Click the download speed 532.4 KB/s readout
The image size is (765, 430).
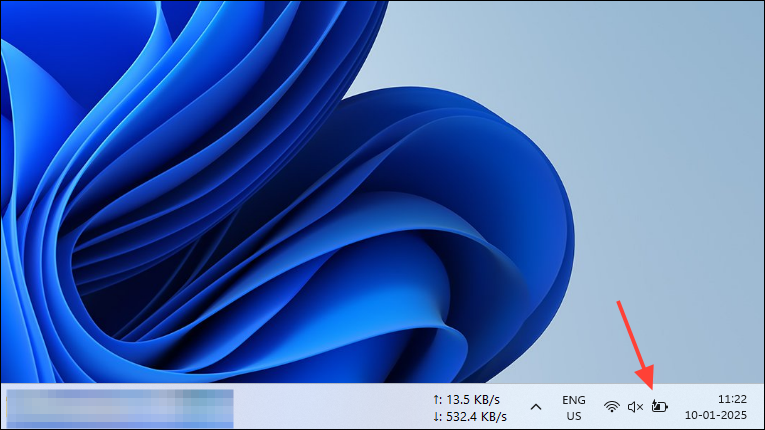point(469,417)
